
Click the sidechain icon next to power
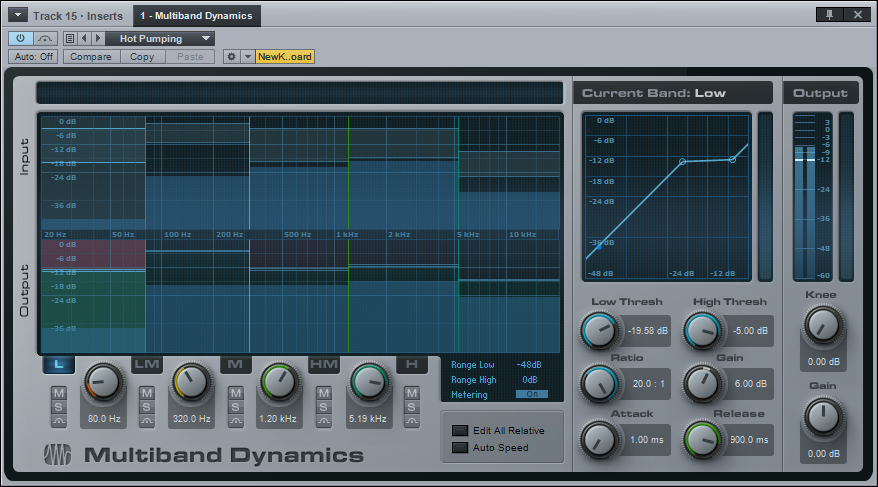[x=45, y=39]
